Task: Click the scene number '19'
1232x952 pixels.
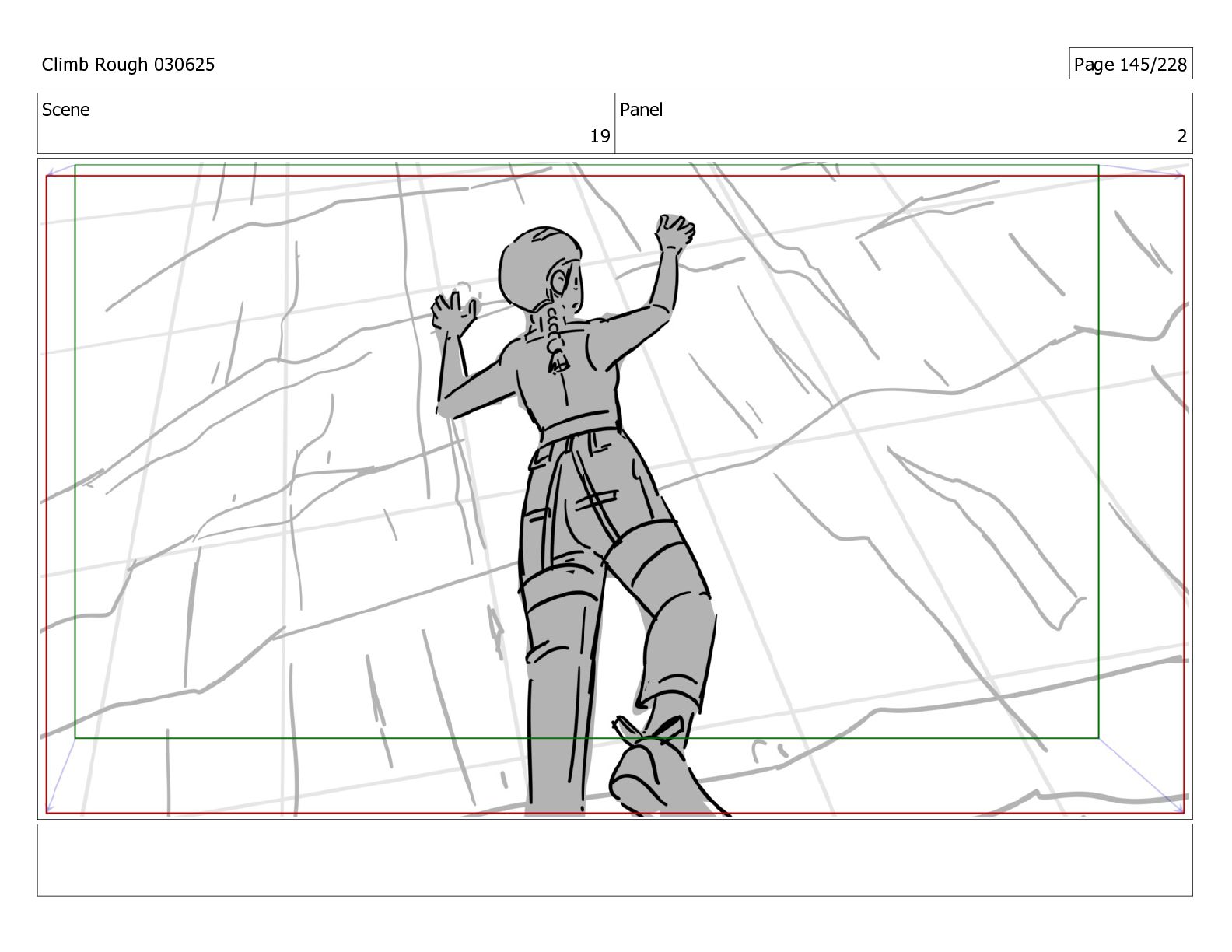Action: 600,137
